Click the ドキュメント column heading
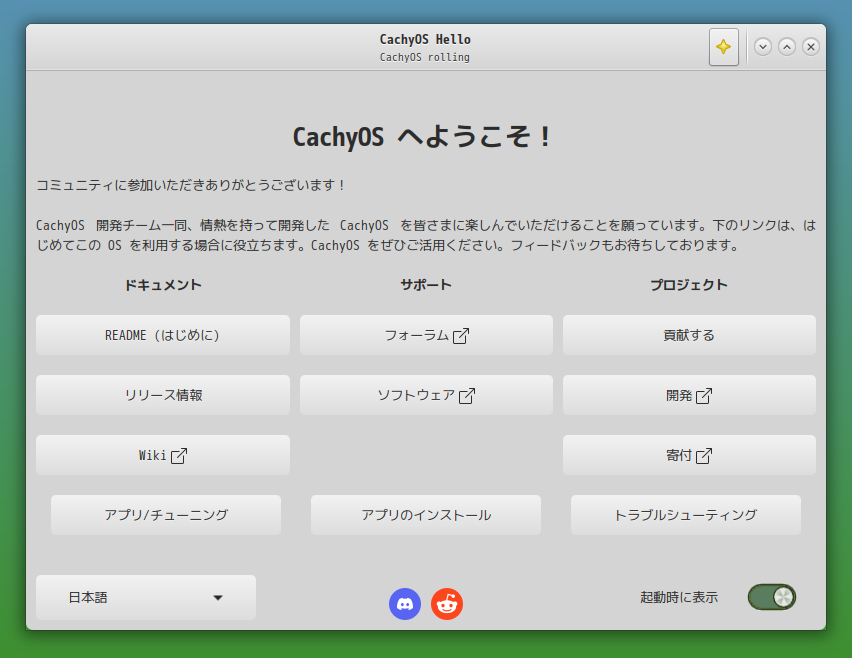 (163, 285)
